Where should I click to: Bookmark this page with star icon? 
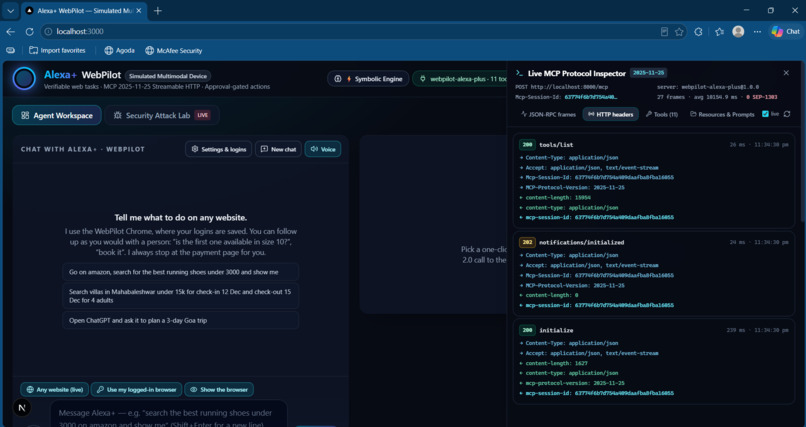[679, 32]
